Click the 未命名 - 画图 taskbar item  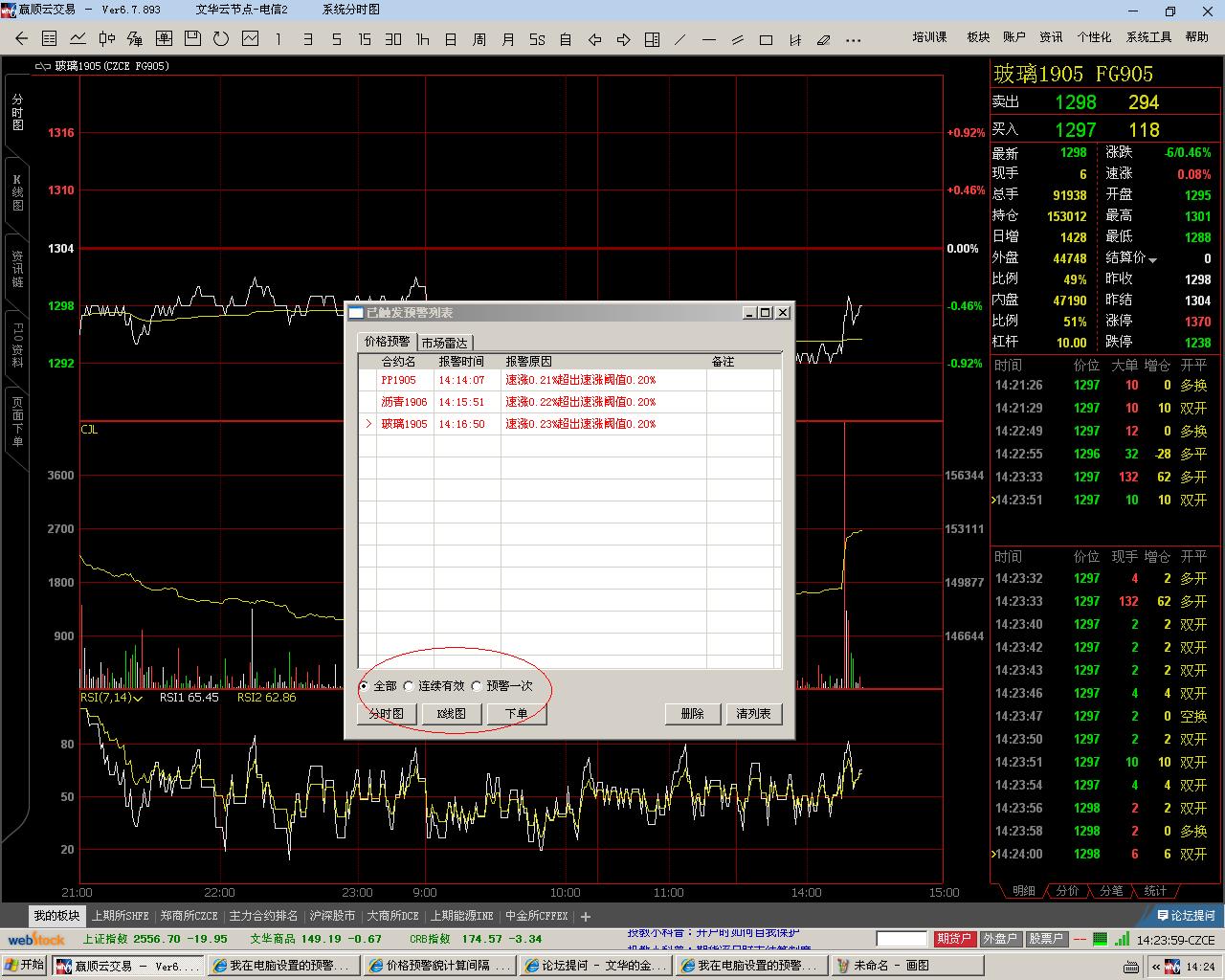coord(890,966)
